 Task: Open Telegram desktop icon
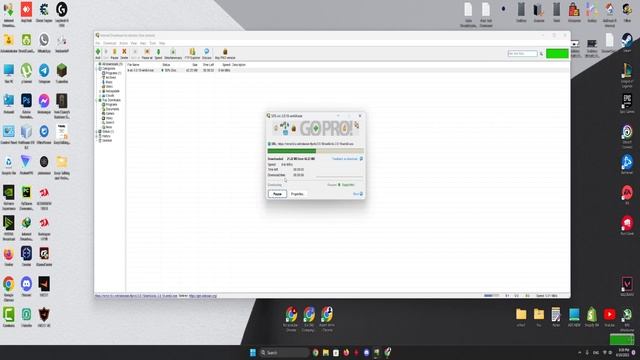click(44, 73)
